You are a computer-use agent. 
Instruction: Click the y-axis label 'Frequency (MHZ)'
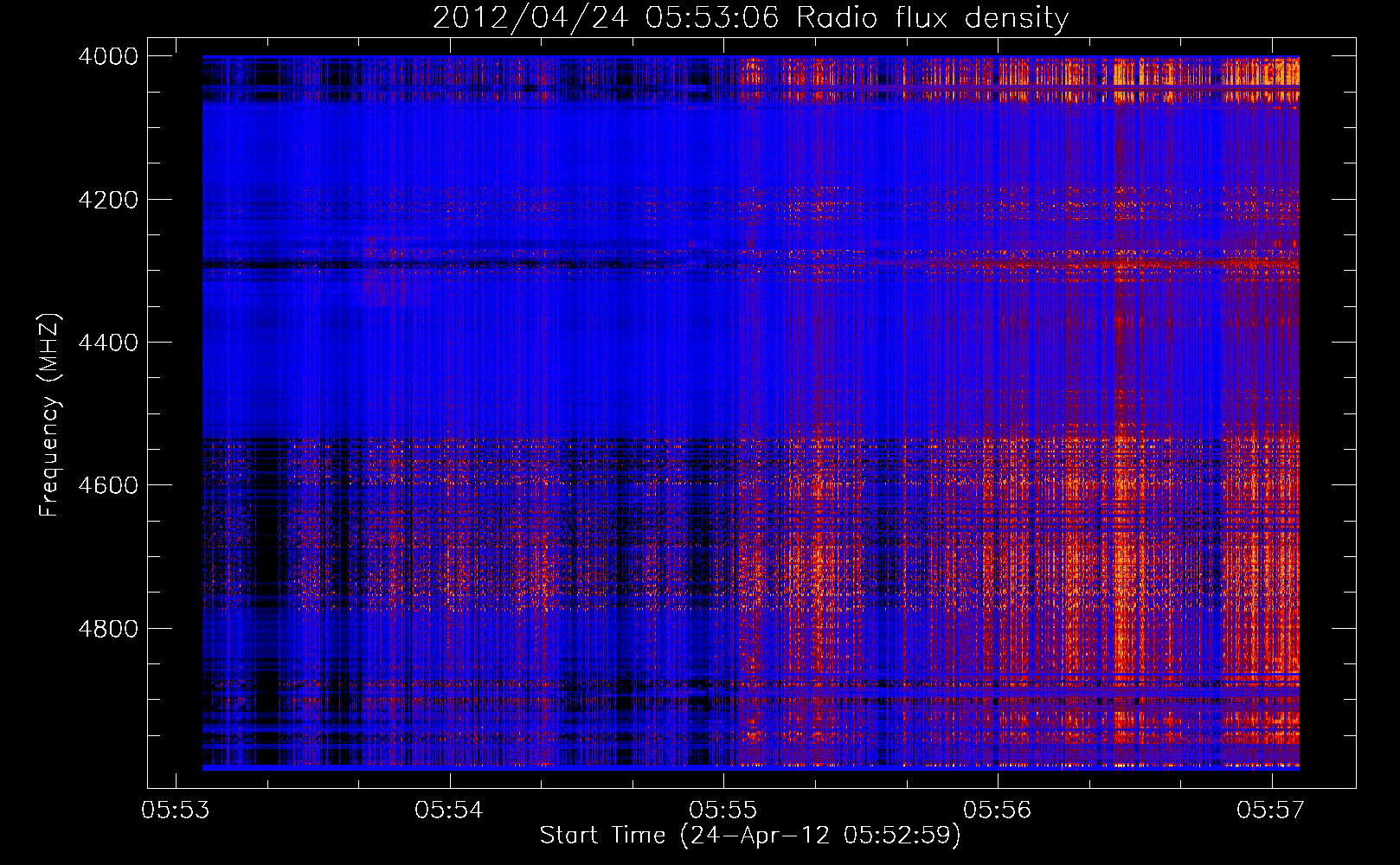[50, 415]
